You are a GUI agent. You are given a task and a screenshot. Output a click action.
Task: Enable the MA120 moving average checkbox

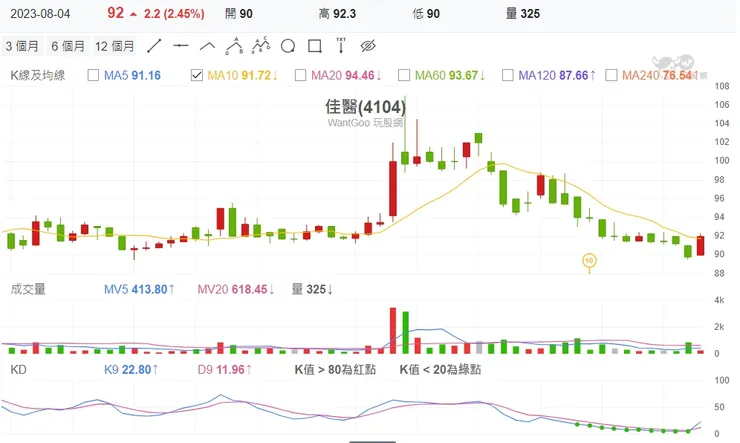click(507, 75)
